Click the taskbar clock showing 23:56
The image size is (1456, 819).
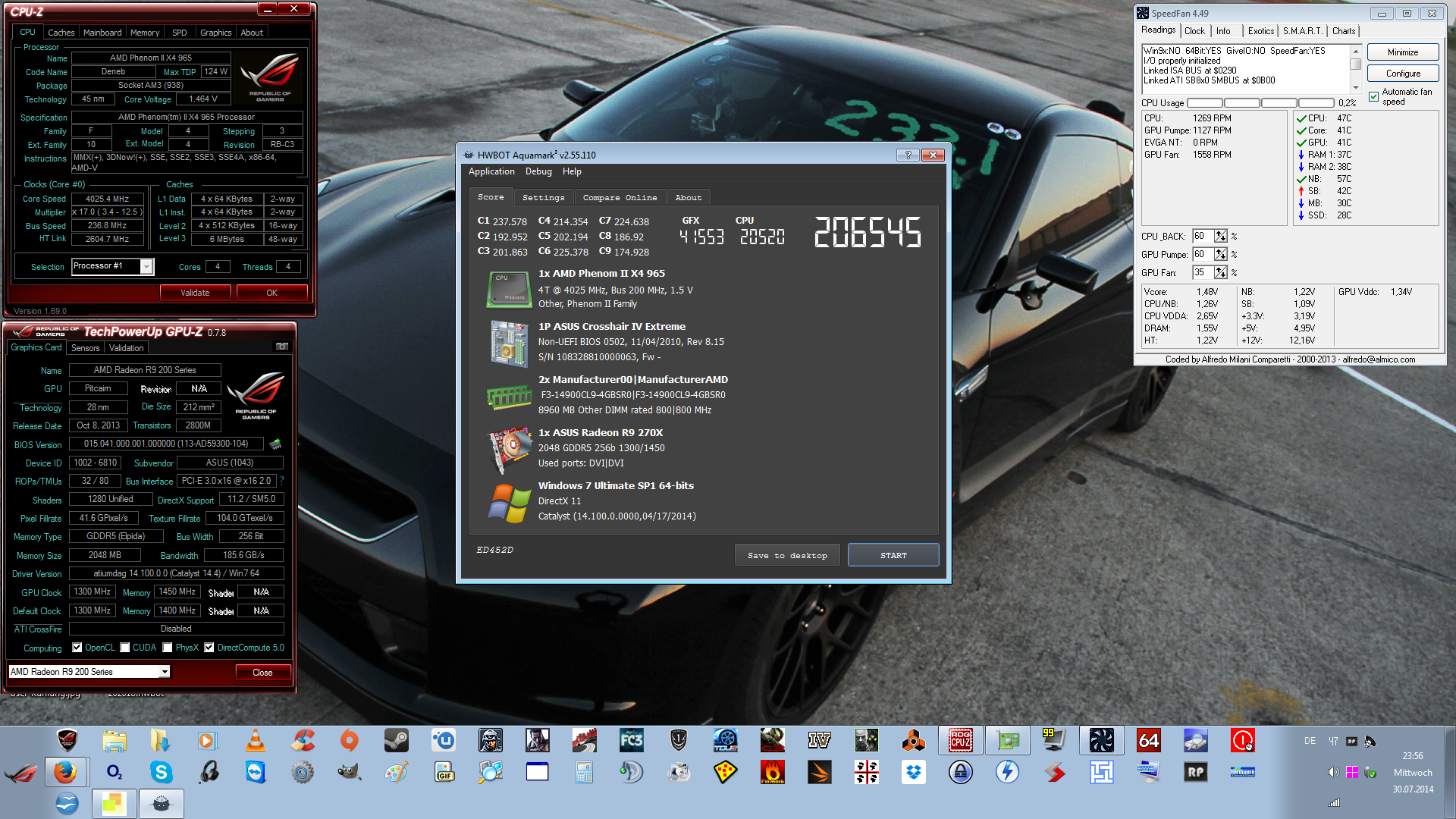[1413, 756]
